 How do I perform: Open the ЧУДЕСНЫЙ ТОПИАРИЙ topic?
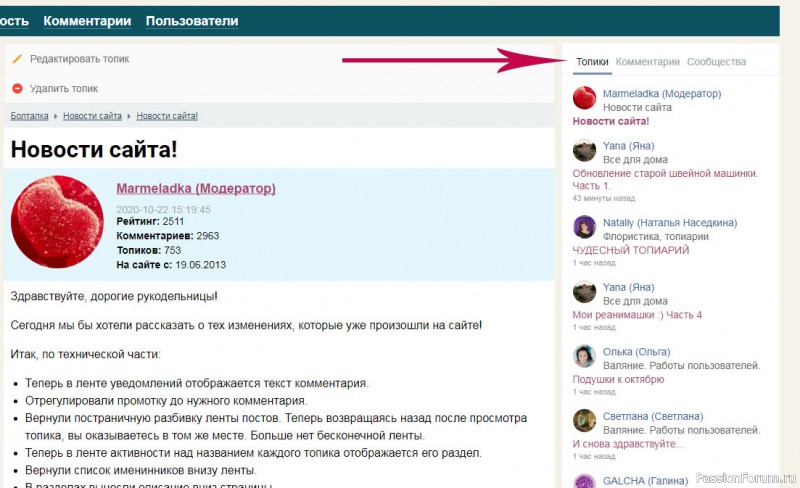(x=631, y=250)
